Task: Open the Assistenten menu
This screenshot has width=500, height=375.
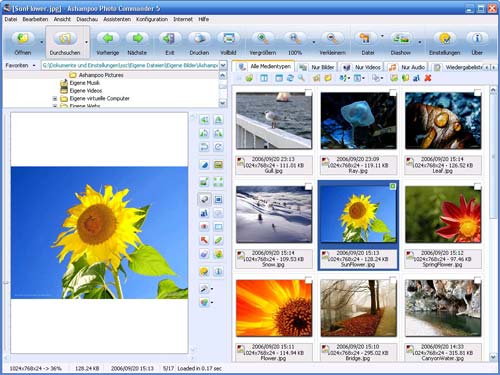Action: pos(117,19)
